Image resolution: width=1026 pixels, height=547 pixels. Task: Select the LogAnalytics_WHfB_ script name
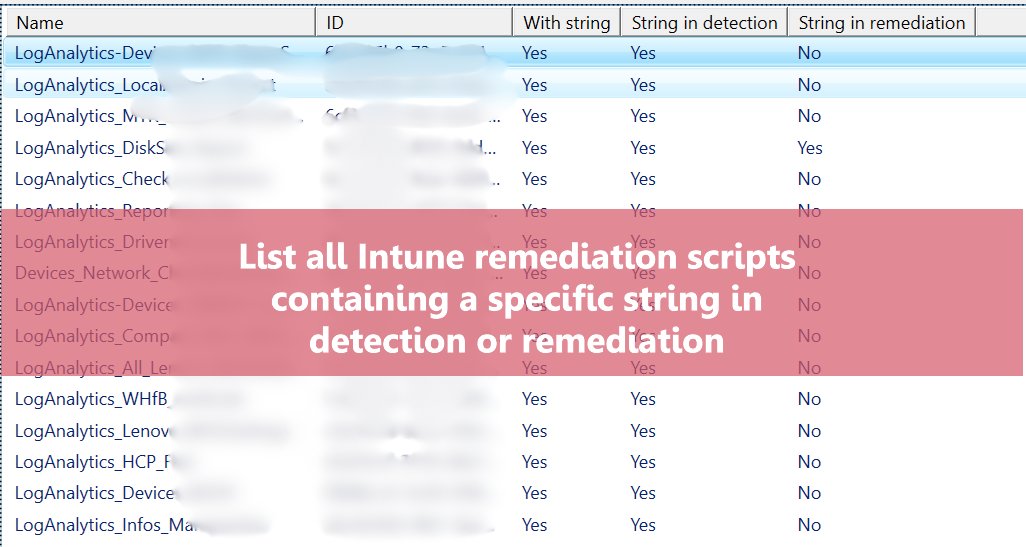click(x=92, y=399)
